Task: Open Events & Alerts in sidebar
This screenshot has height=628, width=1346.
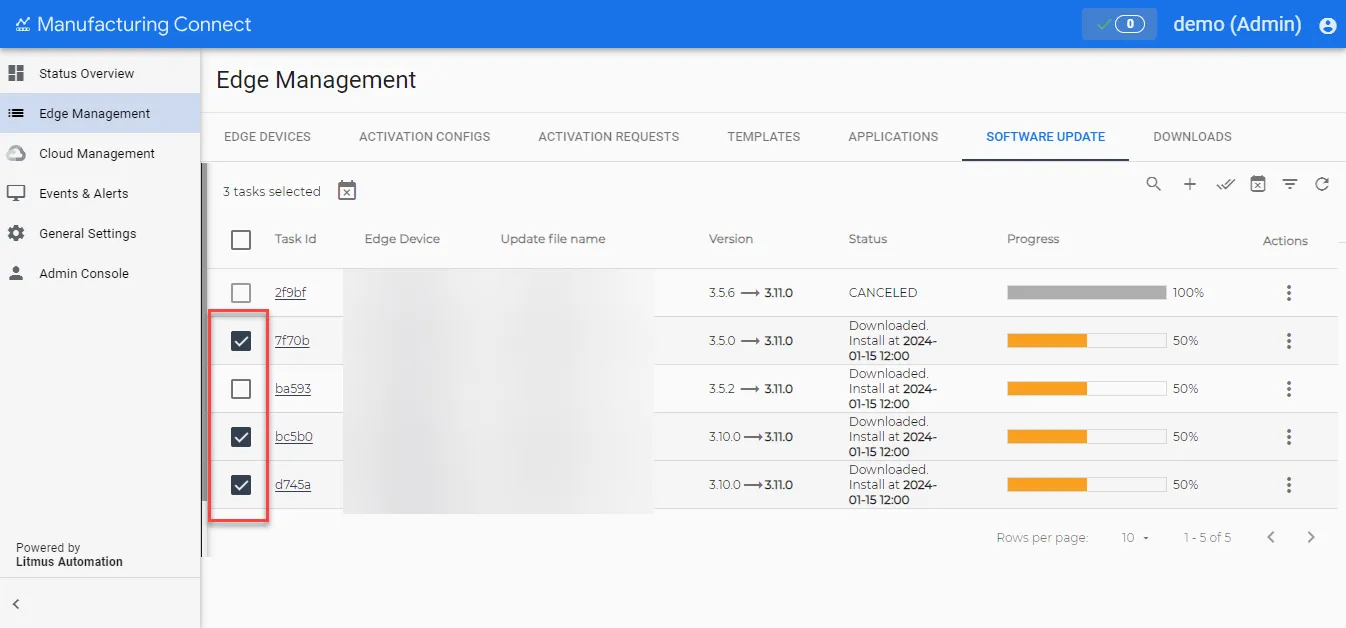Action: pyautogui.click(x=100, y=193)
